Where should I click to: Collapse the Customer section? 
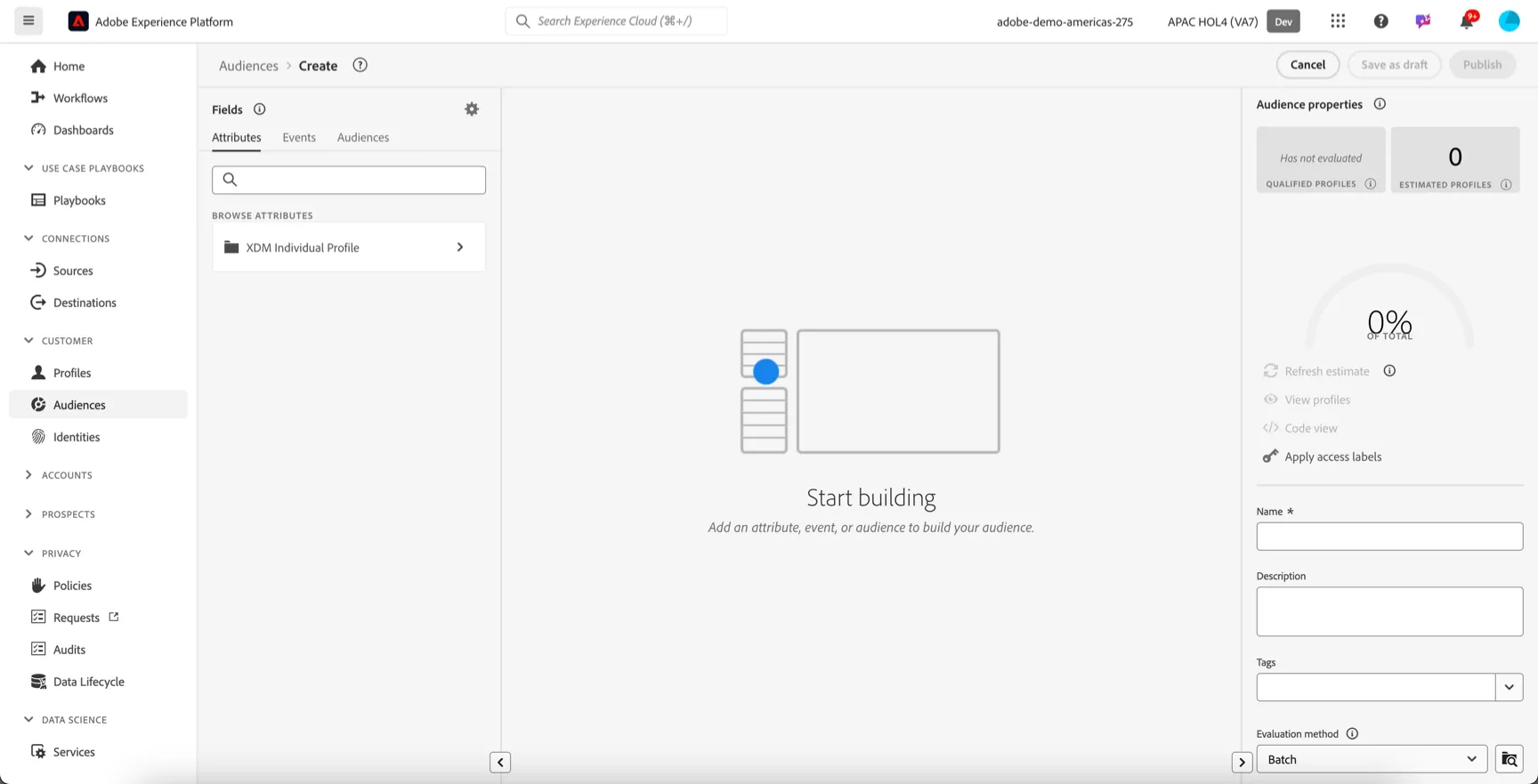click(28, 341)
